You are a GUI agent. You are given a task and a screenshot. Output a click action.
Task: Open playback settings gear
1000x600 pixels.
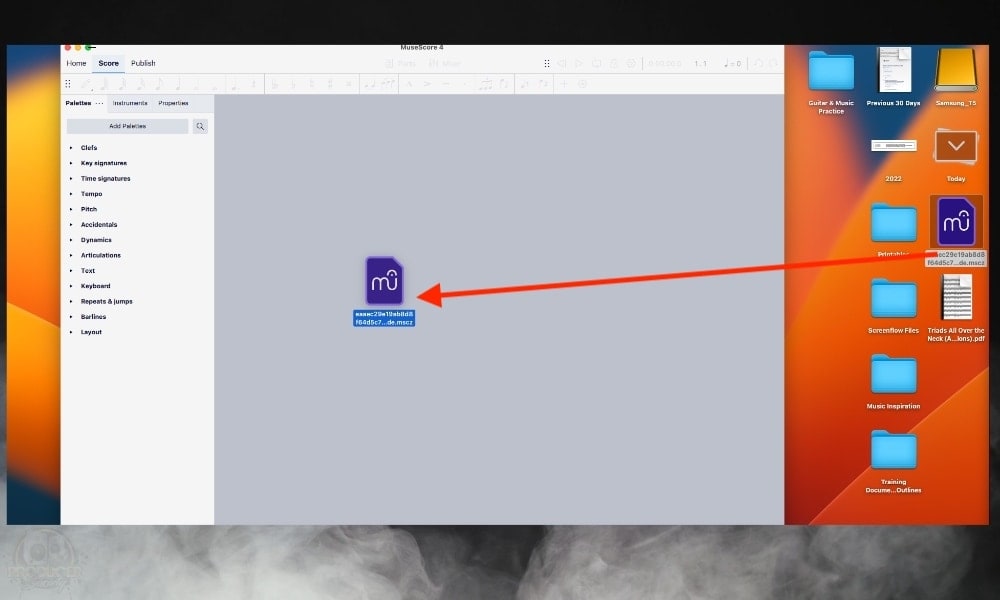pyautogui.click(x=631, y=64)
